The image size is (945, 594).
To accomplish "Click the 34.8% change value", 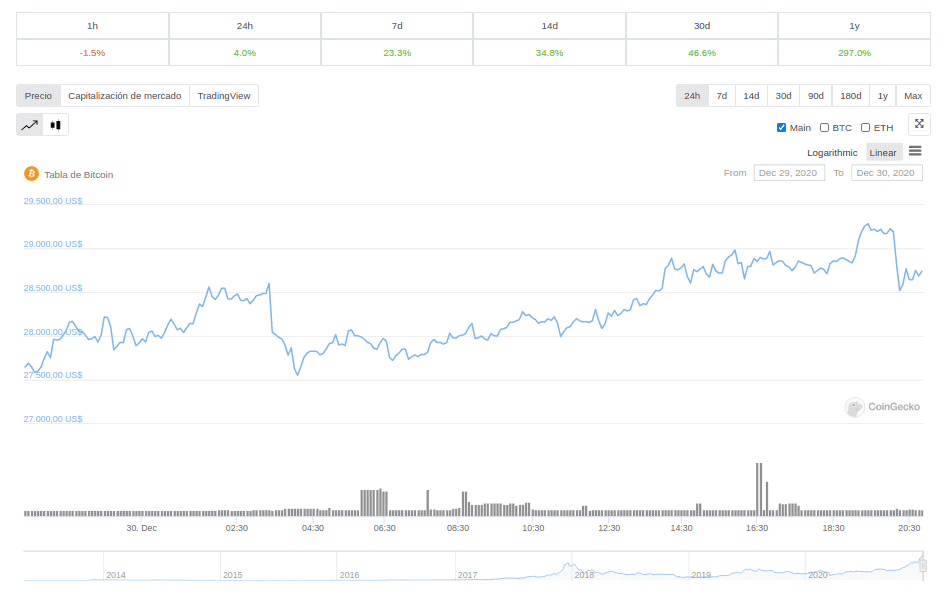I will pos(550,53).
